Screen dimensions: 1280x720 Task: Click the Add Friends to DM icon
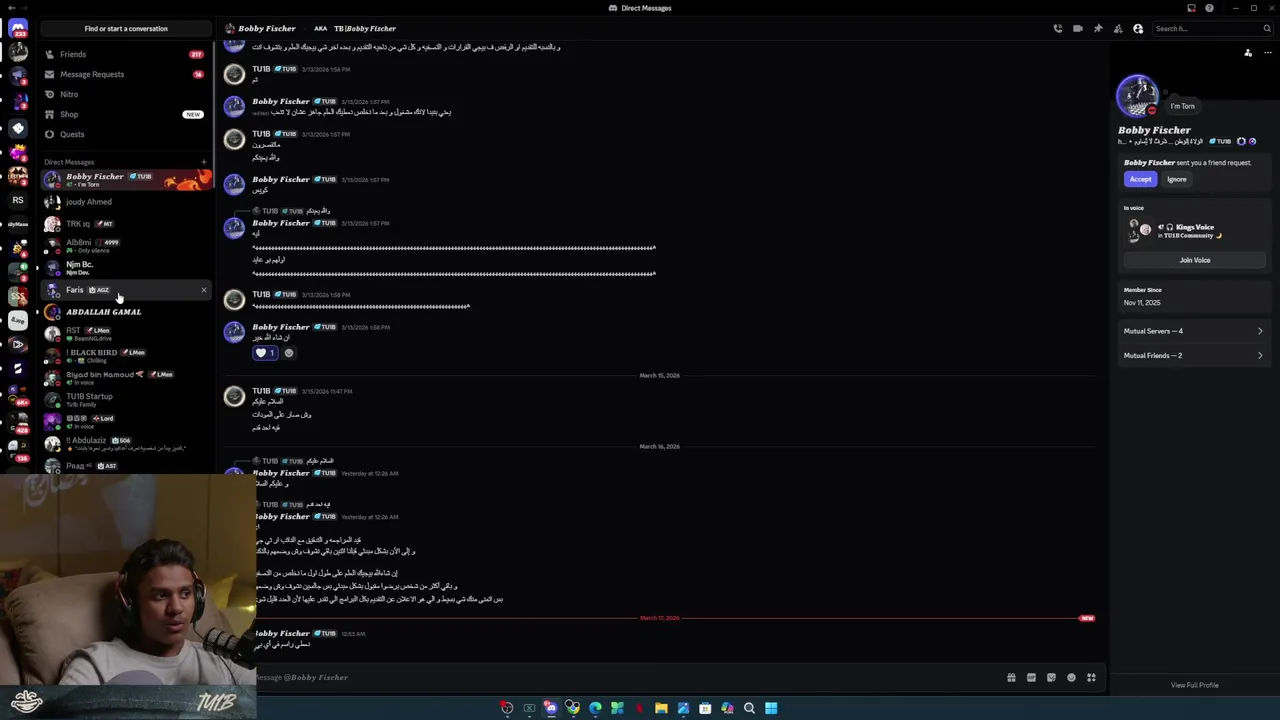(1118, 28)
